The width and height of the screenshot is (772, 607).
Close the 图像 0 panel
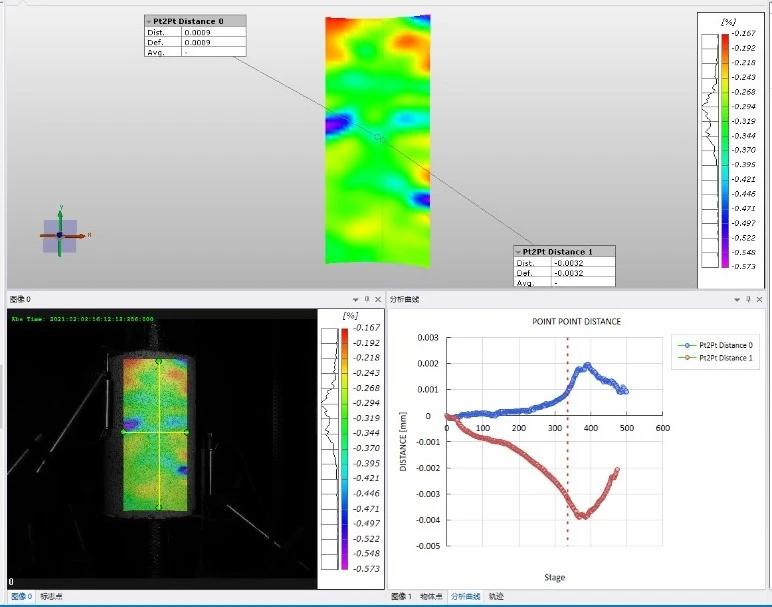[x=378, y=299]
